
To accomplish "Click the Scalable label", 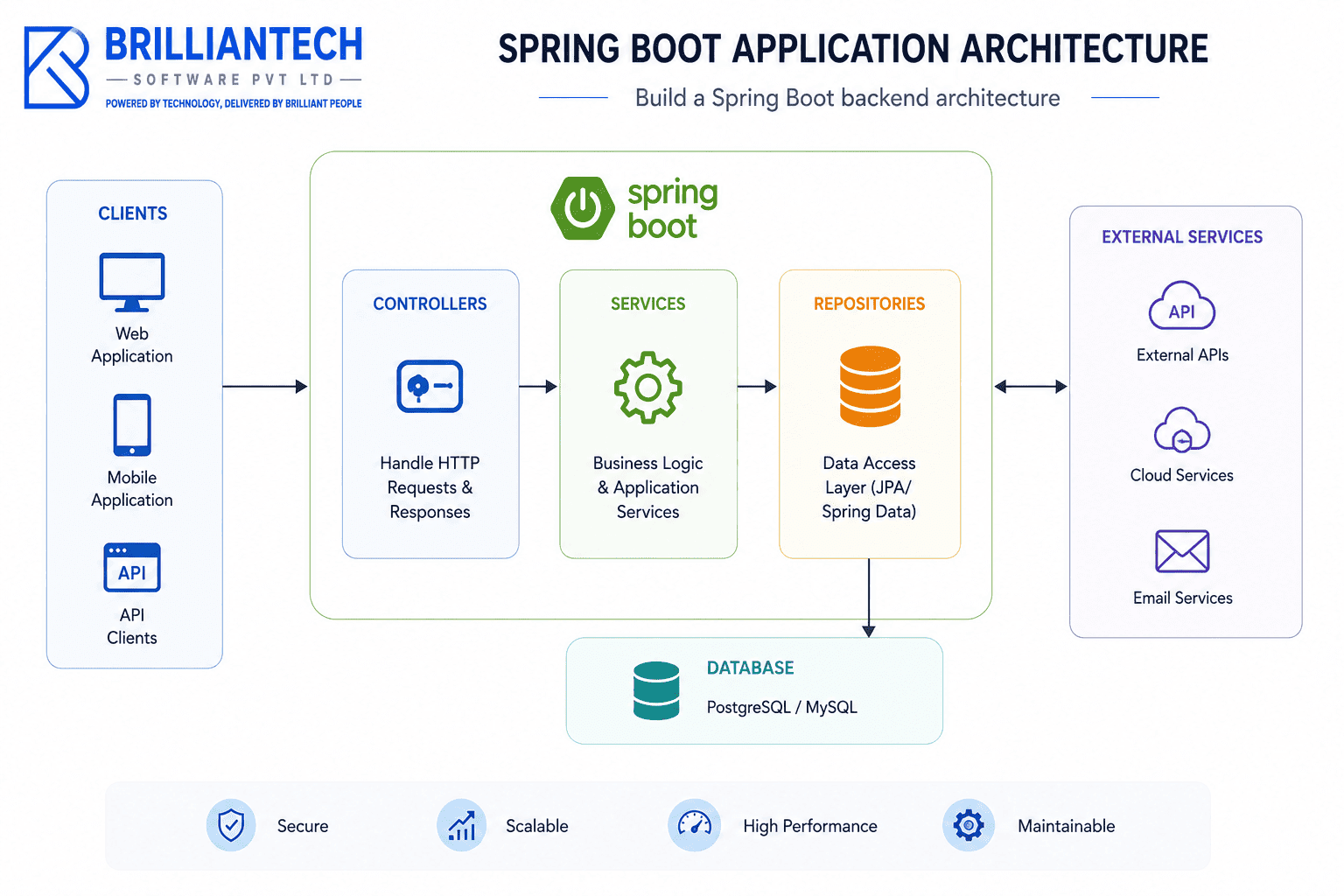I will coord(537,826).
